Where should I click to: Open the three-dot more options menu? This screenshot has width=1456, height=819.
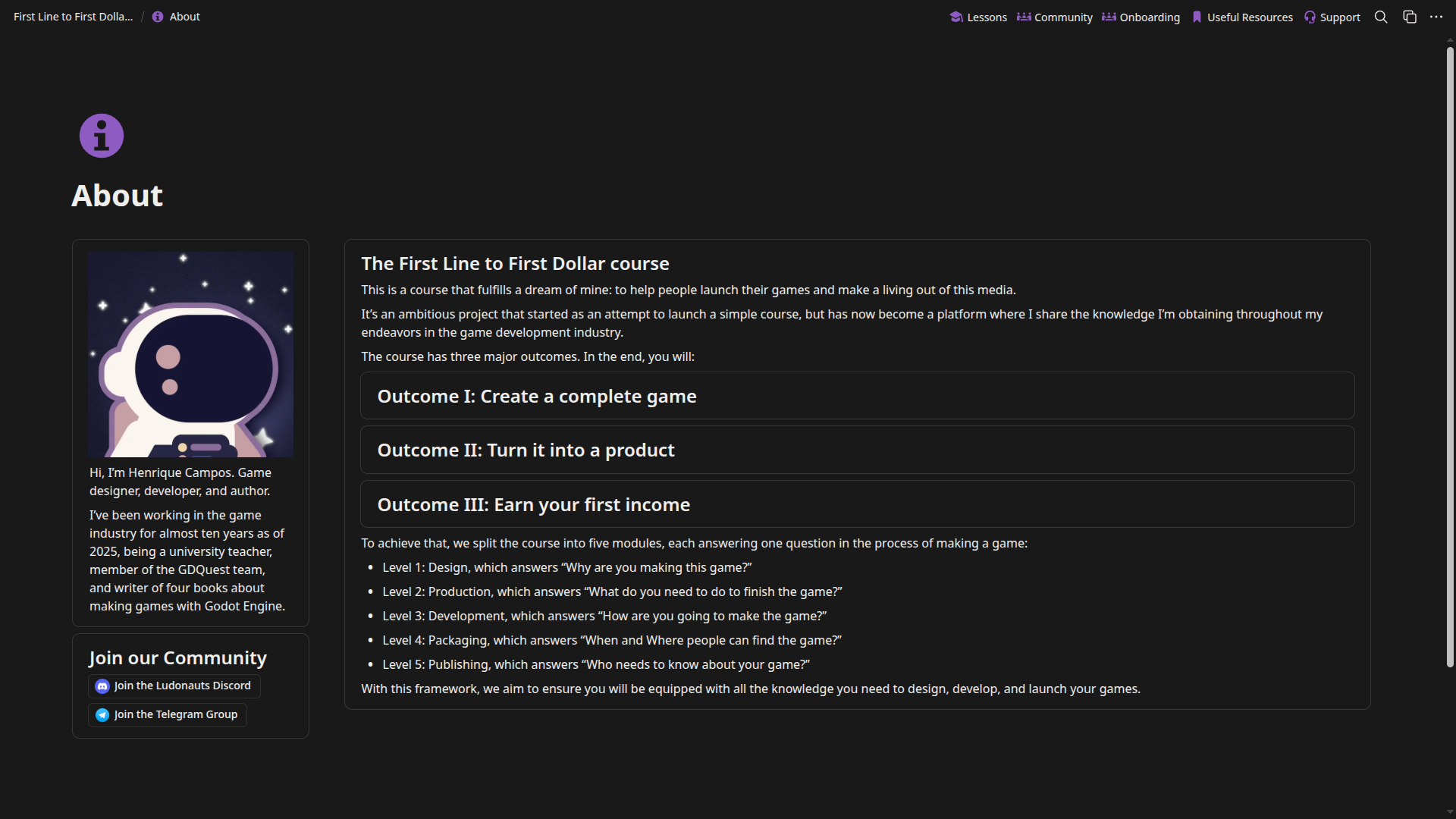pos(1436,17)
